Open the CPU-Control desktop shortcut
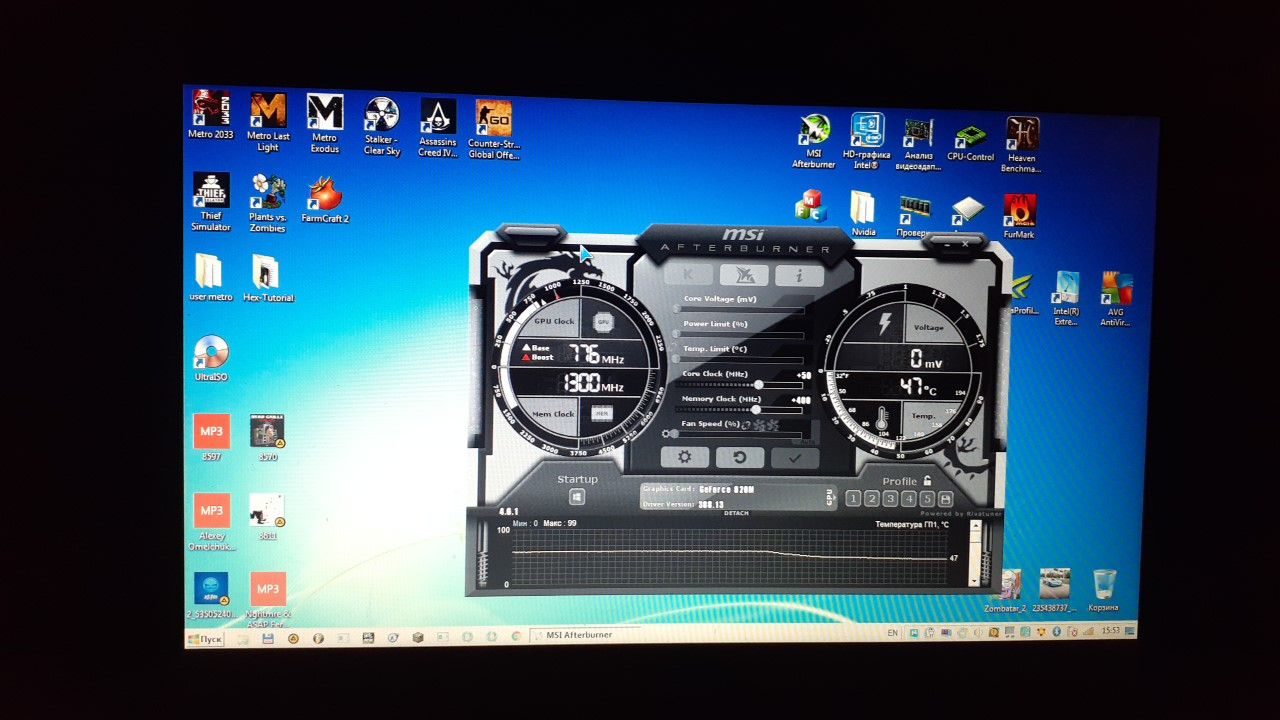1280x720 pixels. click(x=971, y=141)
